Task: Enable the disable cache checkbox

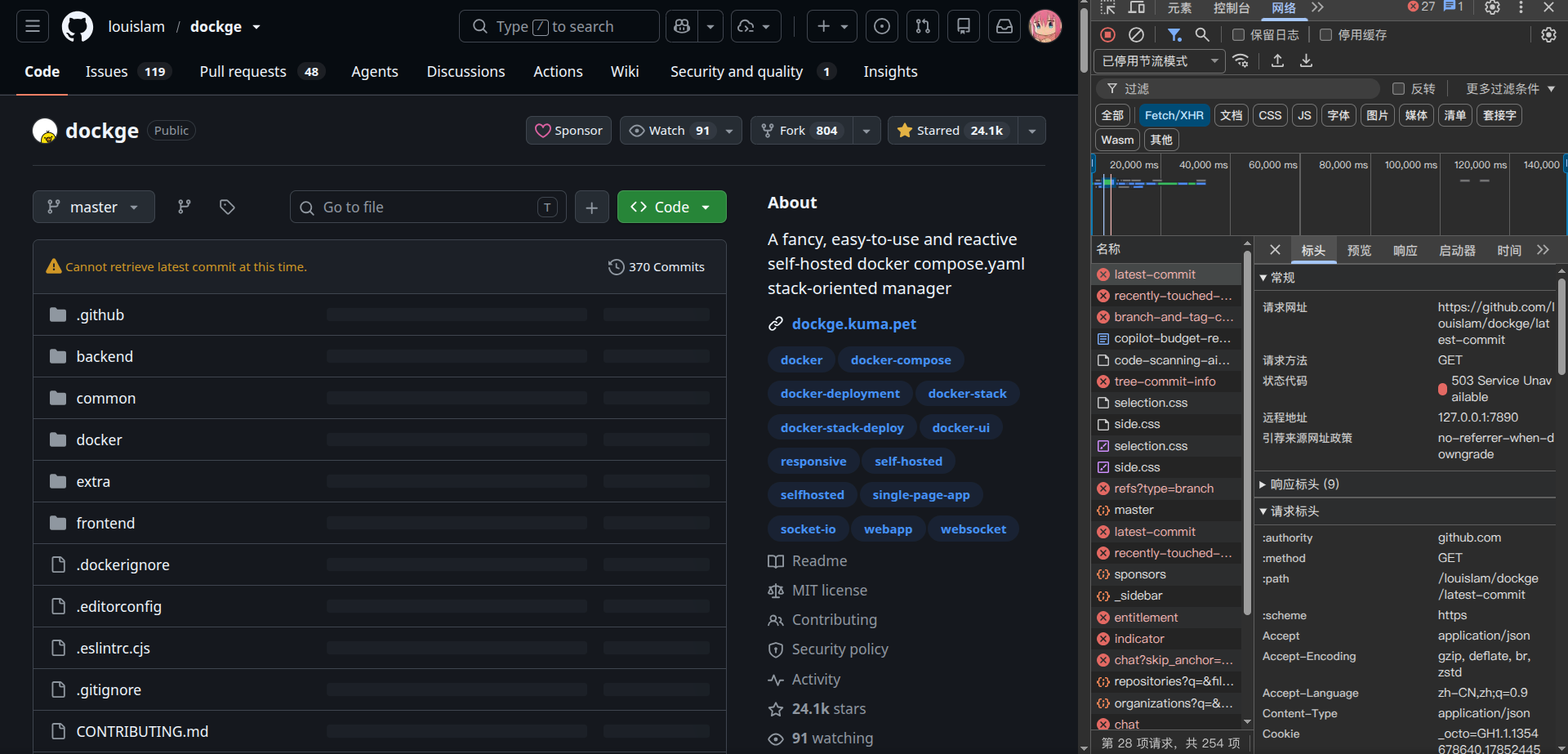Action: 1325,34
